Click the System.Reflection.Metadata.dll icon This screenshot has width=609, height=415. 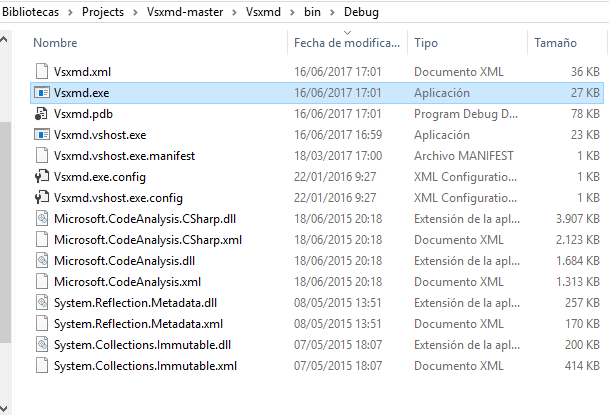tap(42, 302)
